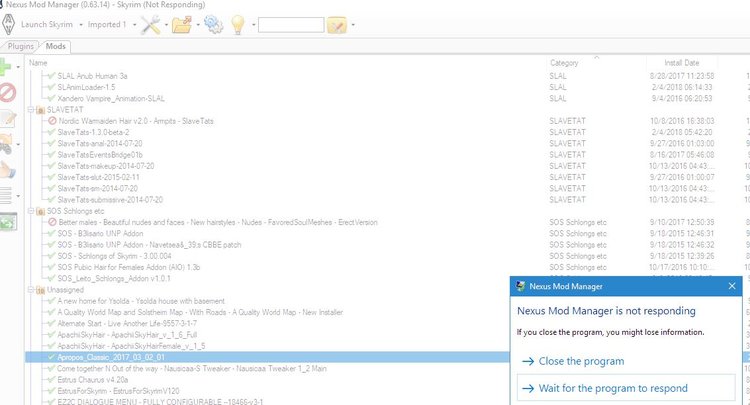Close the not responding dialog
The height and width of the screenshot is (405, 750).
coord(732,286)
